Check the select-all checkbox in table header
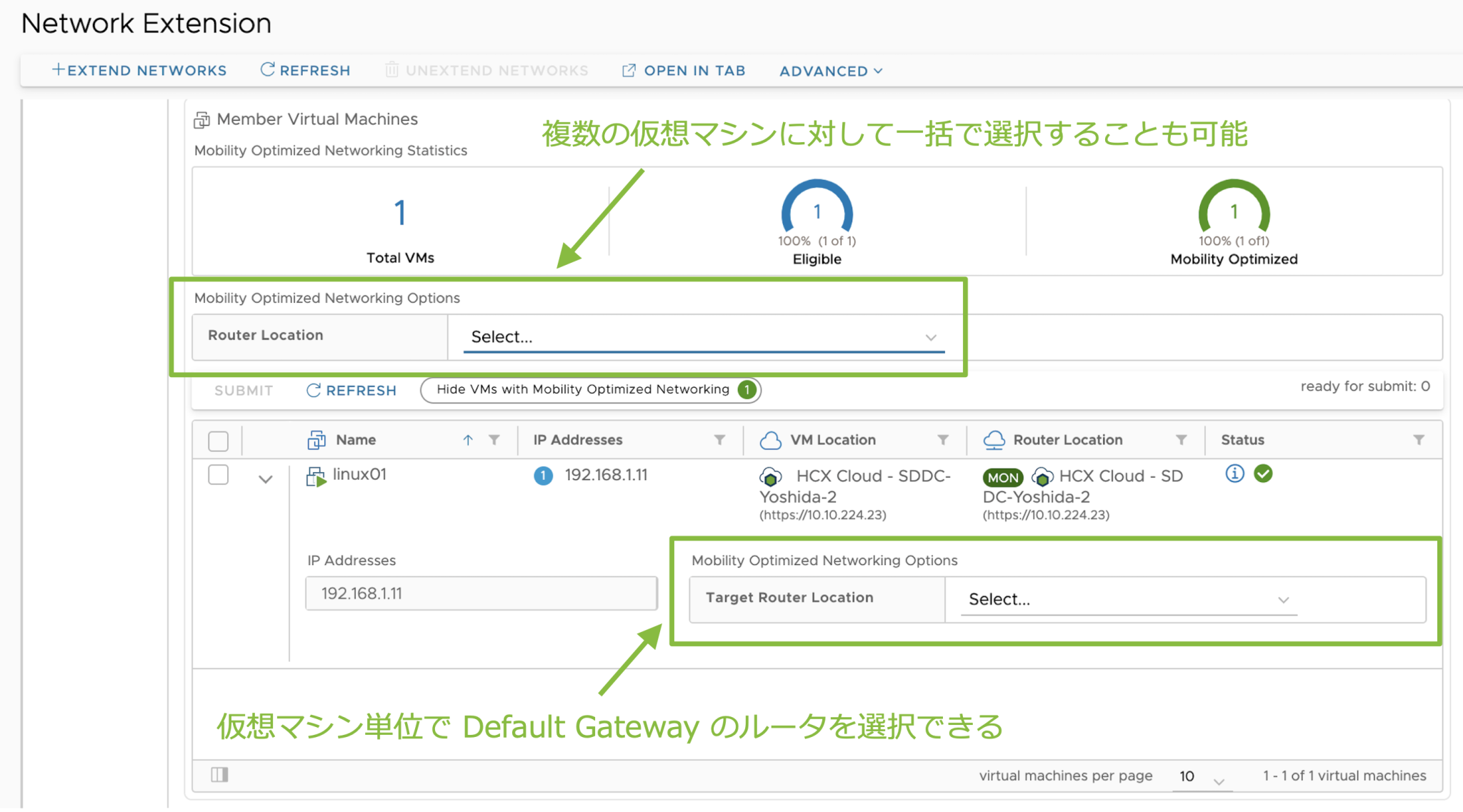 (218, 441)
